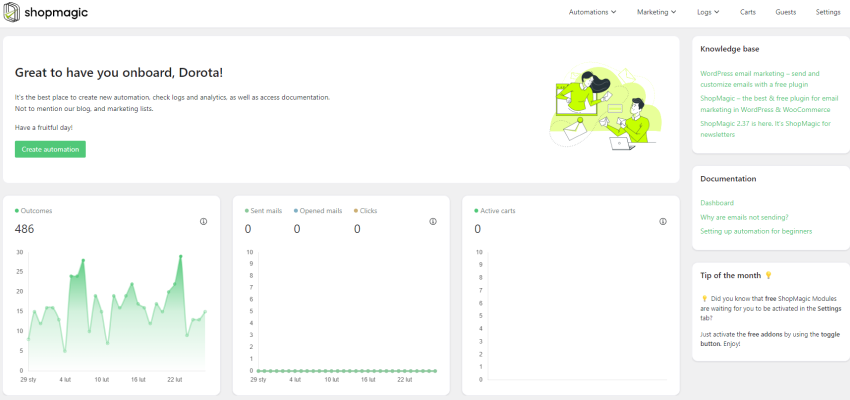Open the Dashboard documentation link

(717, 203)
